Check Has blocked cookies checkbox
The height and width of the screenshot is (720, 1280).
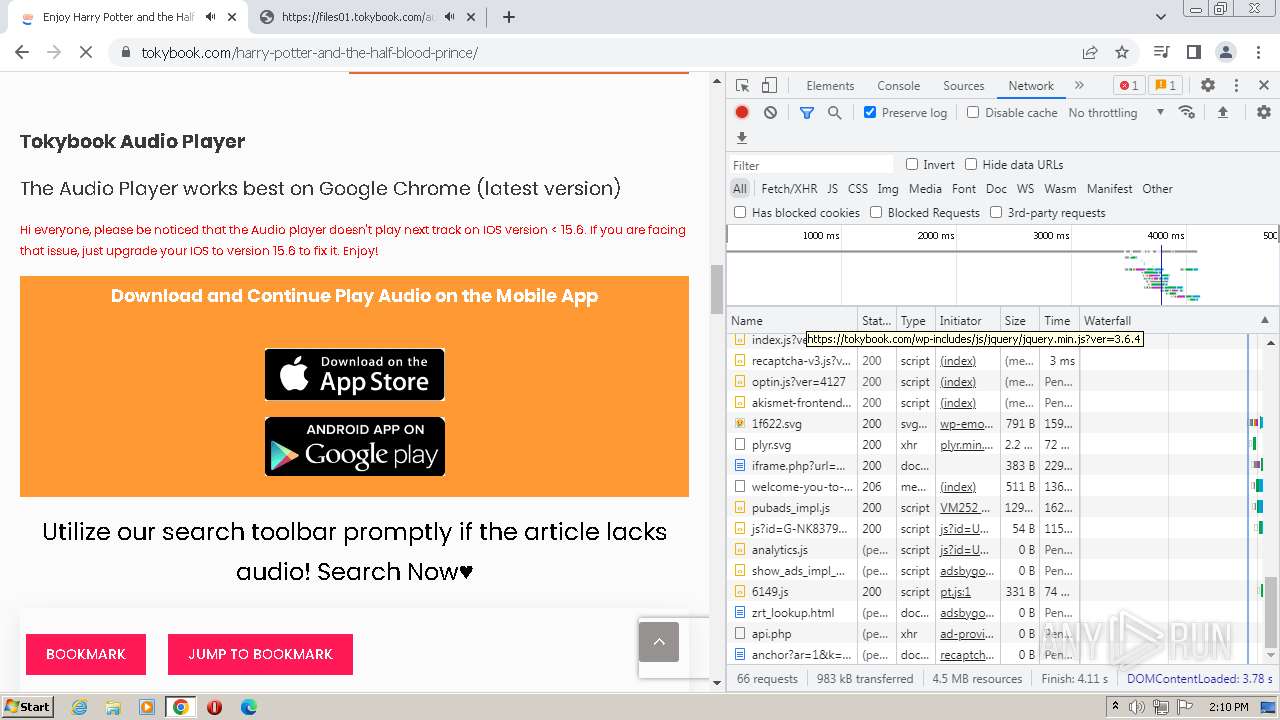[x=740, y=212]
